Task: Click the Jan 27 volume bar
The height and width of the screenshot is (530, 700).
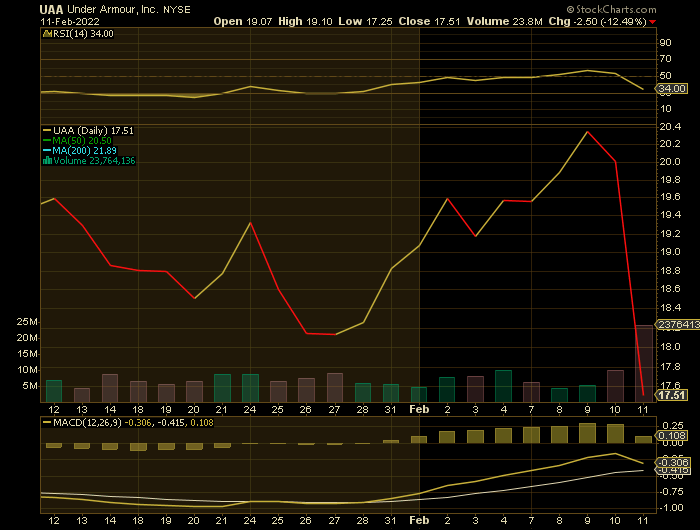Action: coord(335,388)
